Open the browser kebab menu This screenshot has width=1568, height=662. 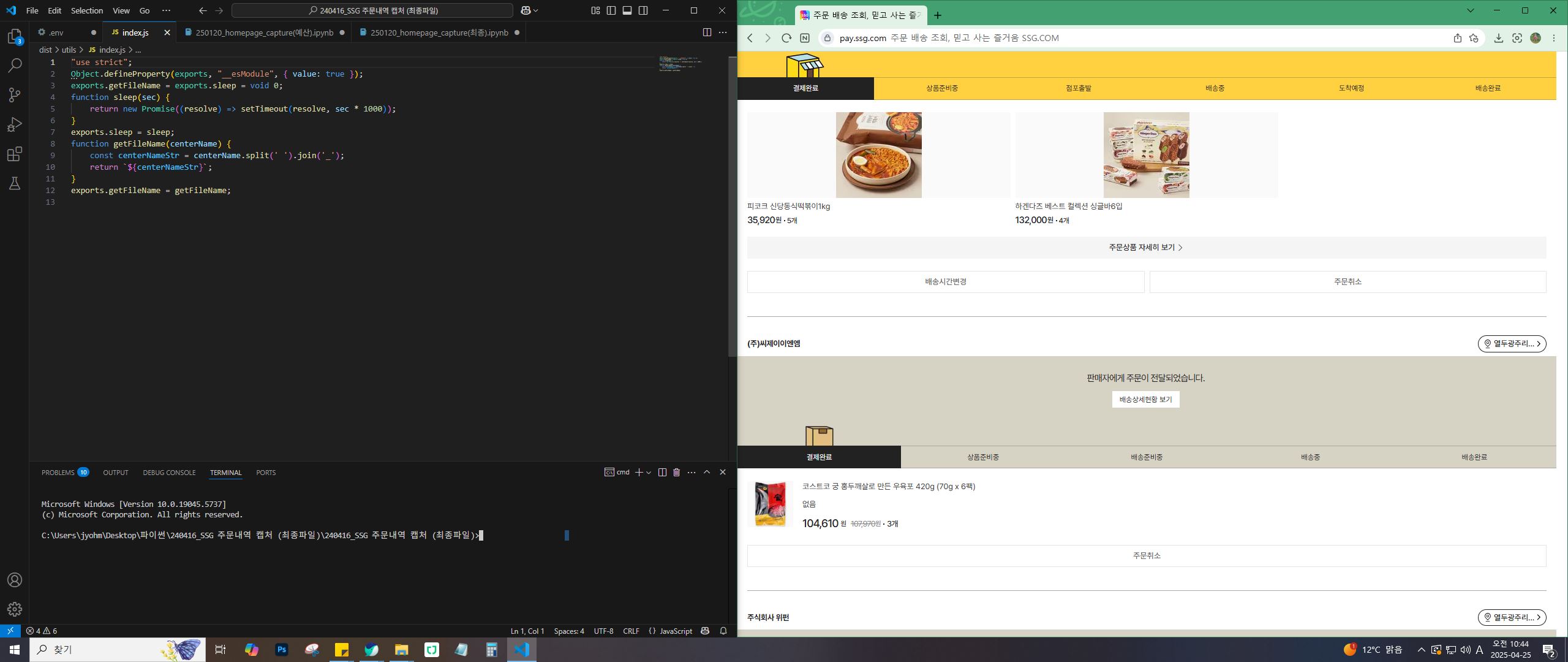(x=1554, y=38)
